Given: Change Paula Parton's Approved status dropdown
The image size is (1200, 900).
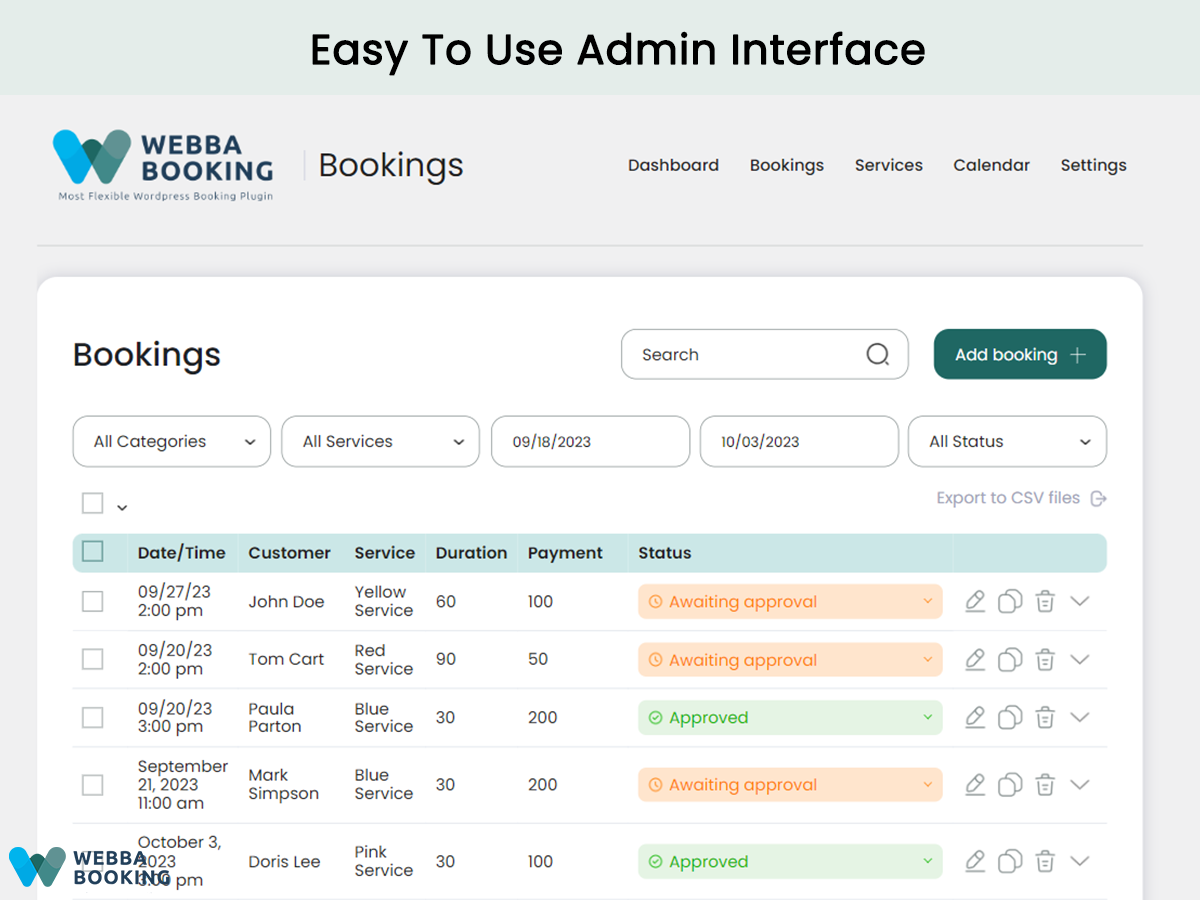Looking at the screenshot, I should click(x=790, y=718).
